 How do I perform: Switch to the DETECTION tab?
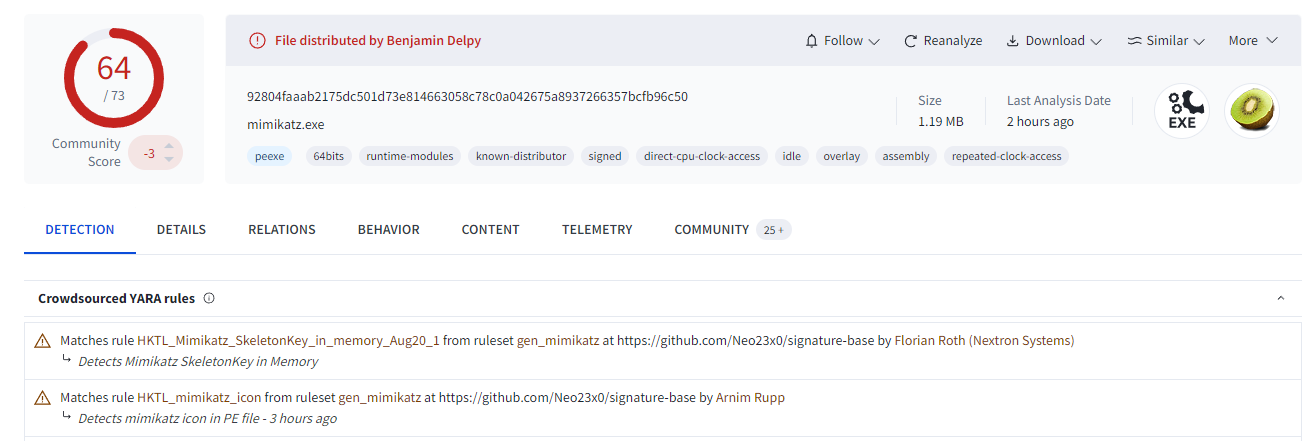pyautogui.click(x=80, y=229)
